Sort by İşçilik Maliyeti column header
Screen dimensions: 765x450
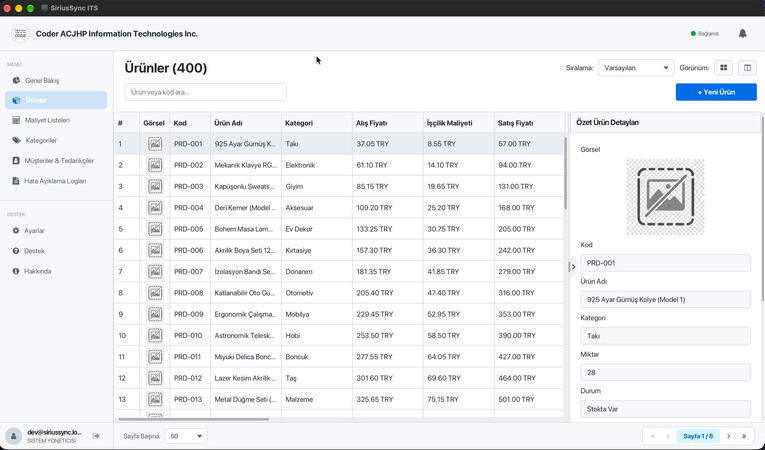tap(459, 123)
